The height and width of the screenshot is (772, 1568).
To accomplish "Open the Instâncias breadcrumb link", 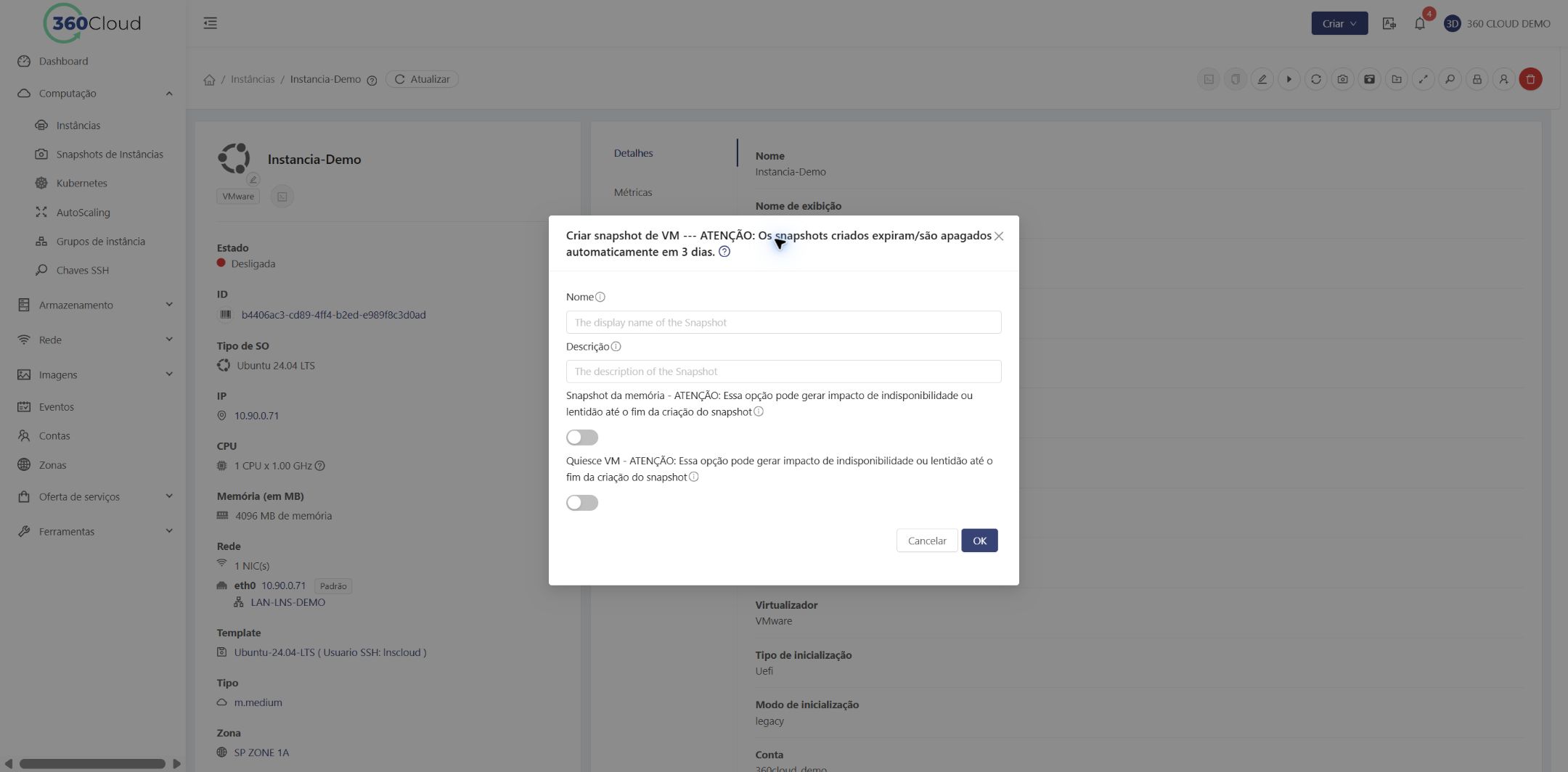I will 253,79.
